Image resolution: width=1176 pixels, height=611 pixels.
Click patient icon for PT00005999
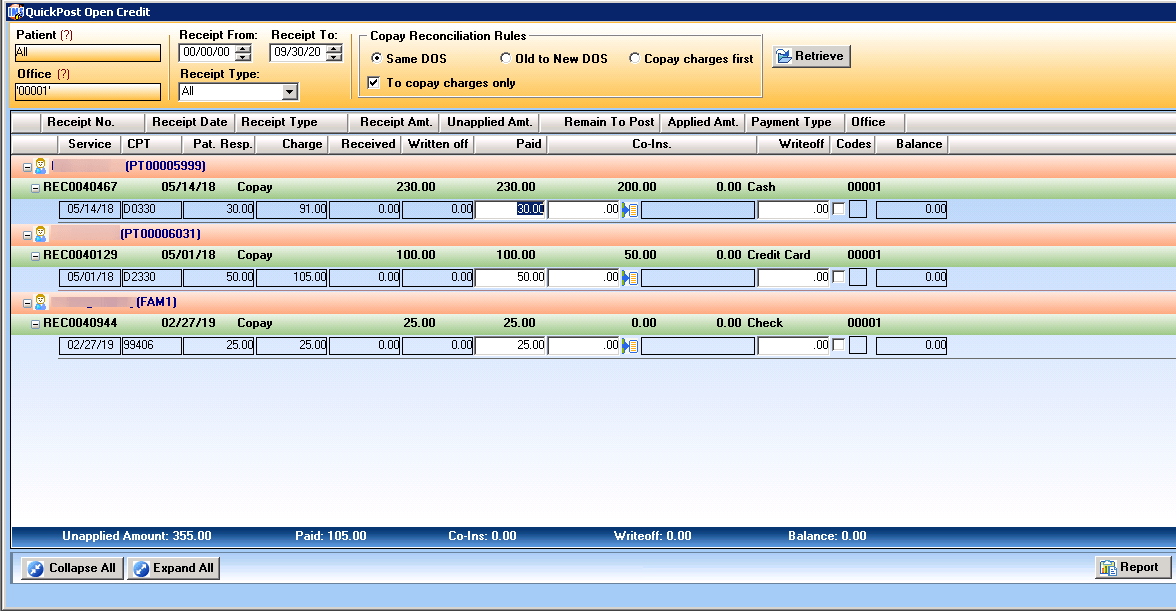40,166
